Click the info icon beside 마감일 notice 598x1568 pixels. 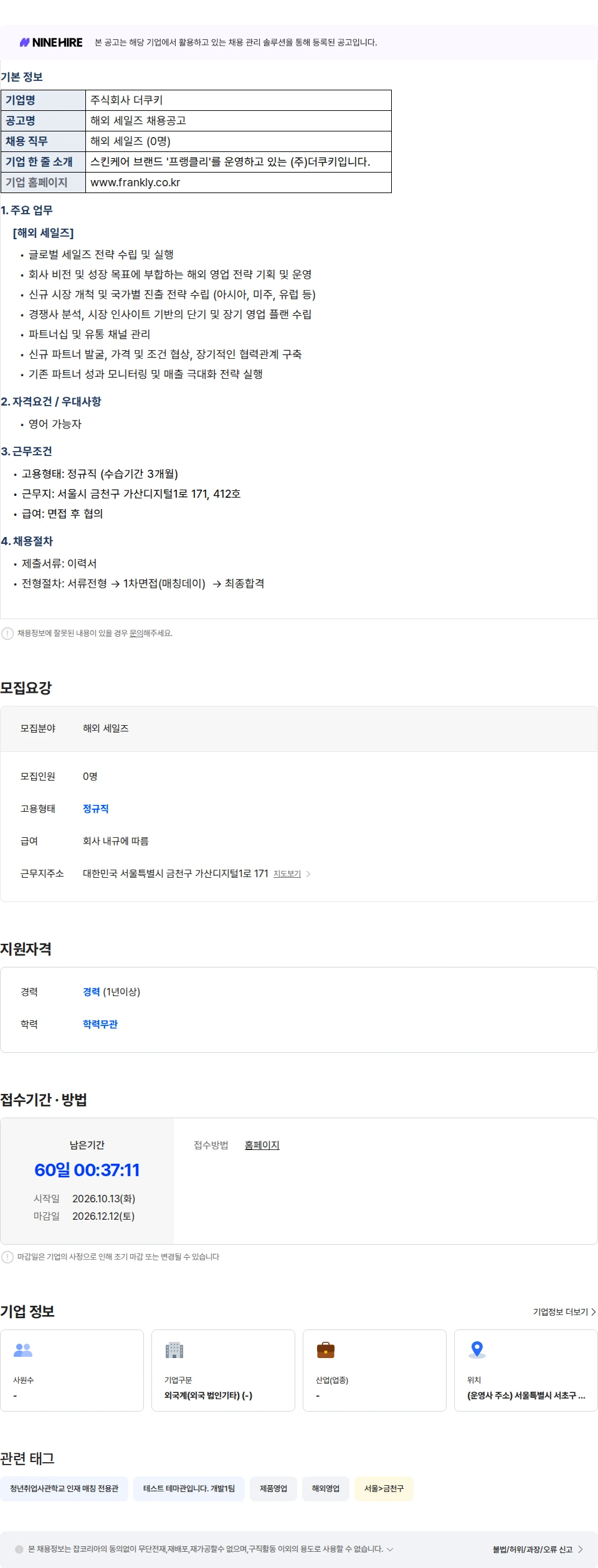pyautogui.click(x=7, y=1257)
